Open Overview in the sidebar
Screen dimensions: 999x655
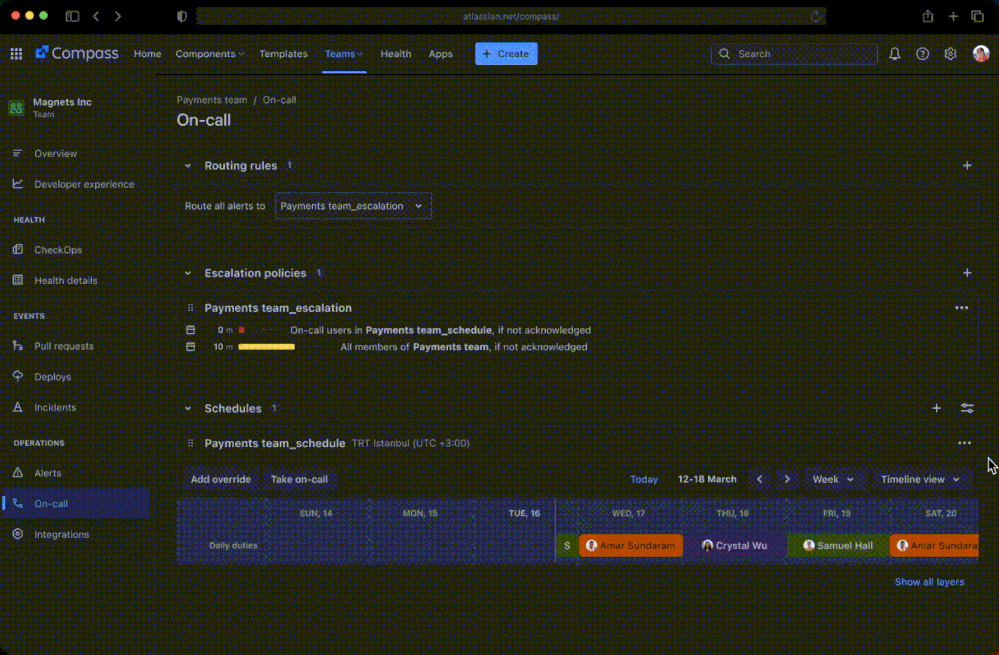76,154
